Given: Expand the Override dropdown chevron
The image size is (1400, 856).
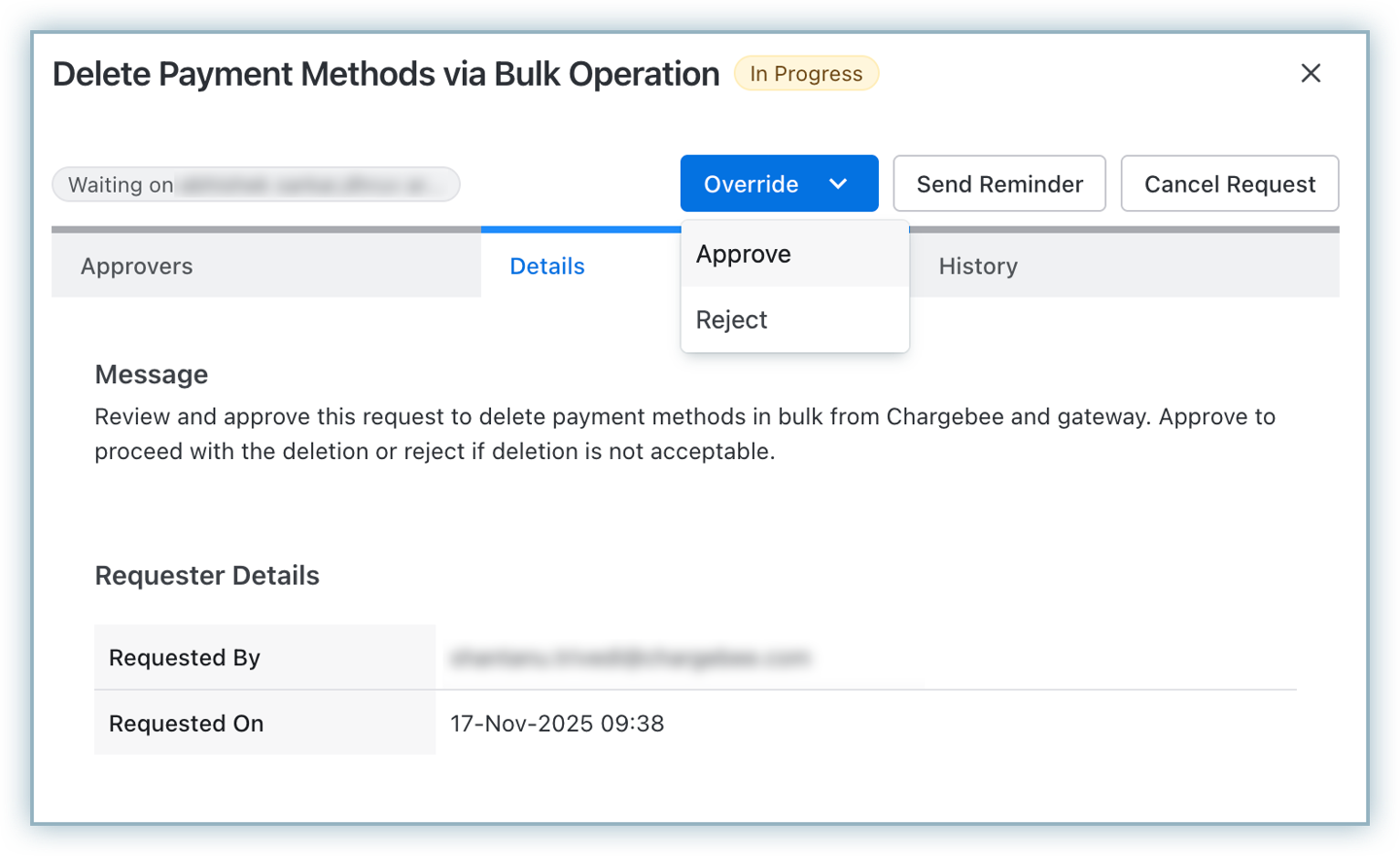Looking at the screenshot, I should coord(838,184).
